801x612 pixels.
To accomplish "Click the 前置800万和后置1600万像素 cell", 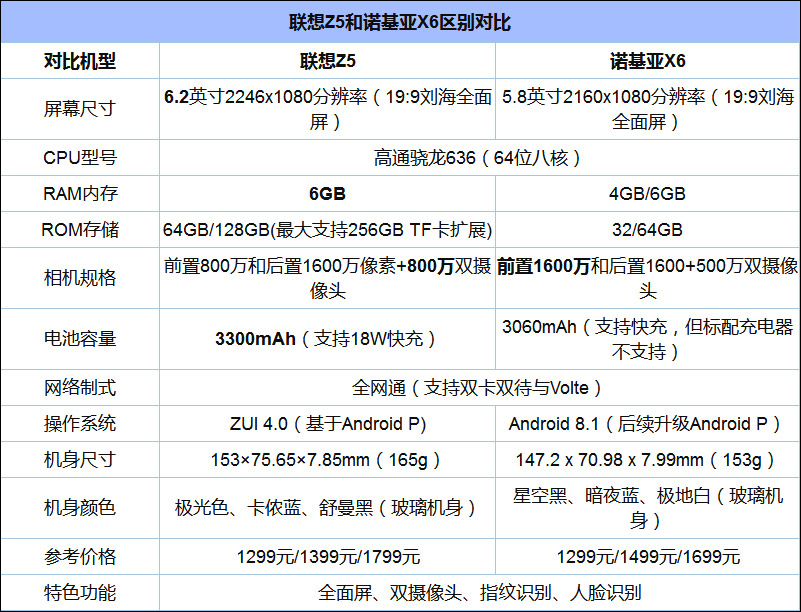I will [x=327, y=278].
